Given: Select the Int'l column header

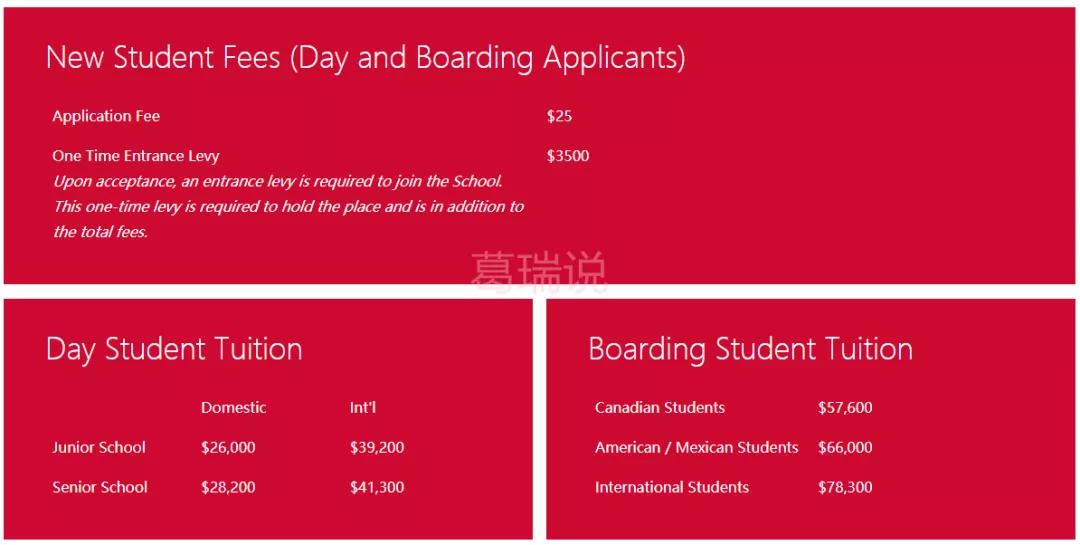Looking at the screenshot, I should (363, 408).
